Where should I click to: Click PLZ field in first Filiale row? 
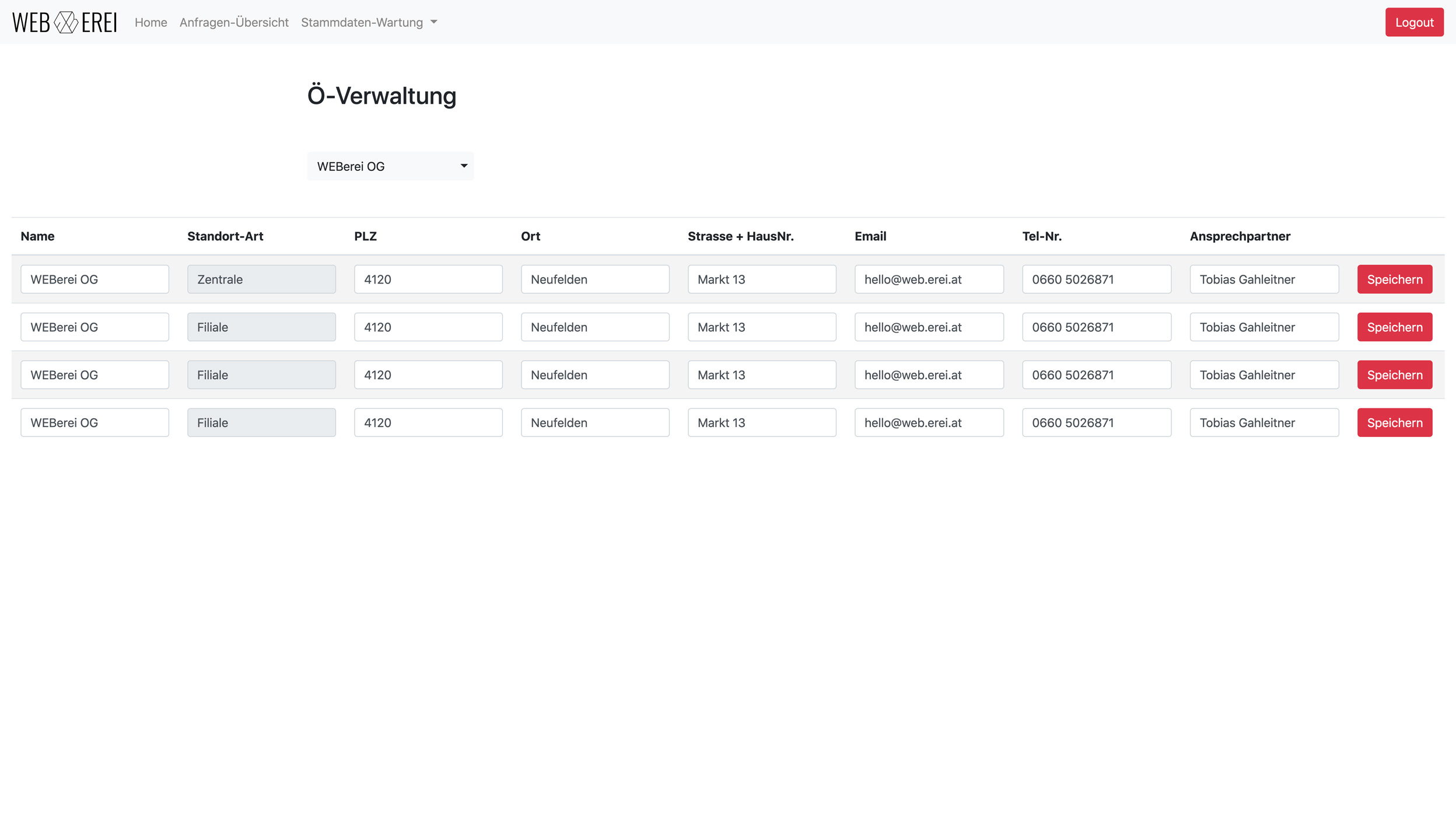[x=428, y=327]
